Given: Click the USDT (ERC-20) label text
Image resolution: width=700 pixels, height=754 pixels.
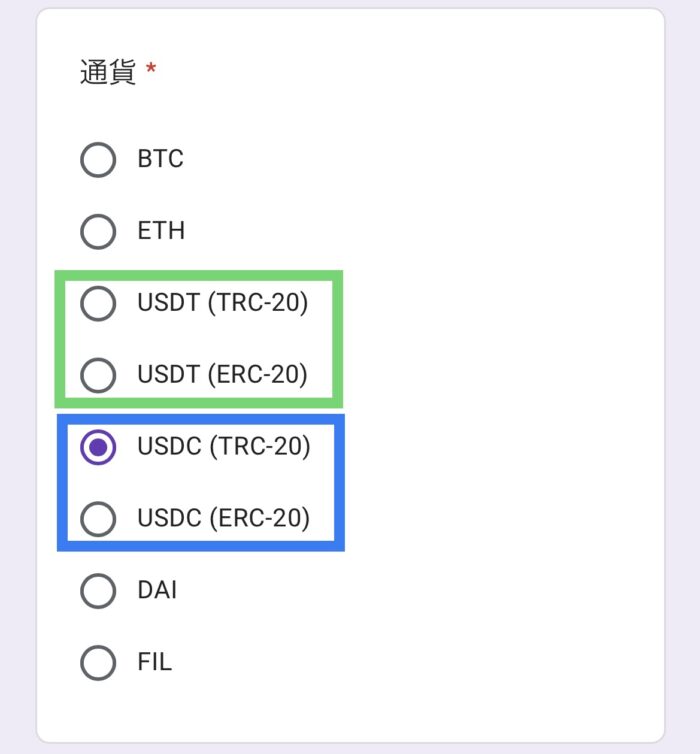Looking at the screenshot, I should (223, 375).
